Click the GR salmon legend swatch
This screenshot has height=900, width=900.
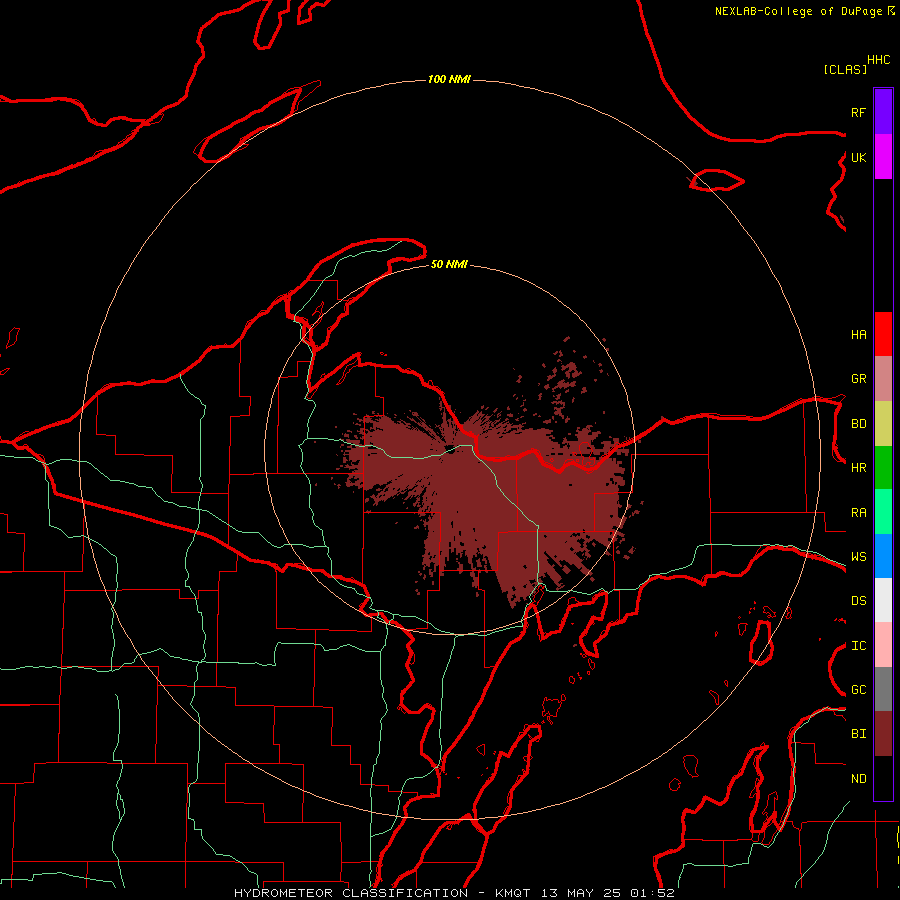pyautogui.click(x=883, y=379)
